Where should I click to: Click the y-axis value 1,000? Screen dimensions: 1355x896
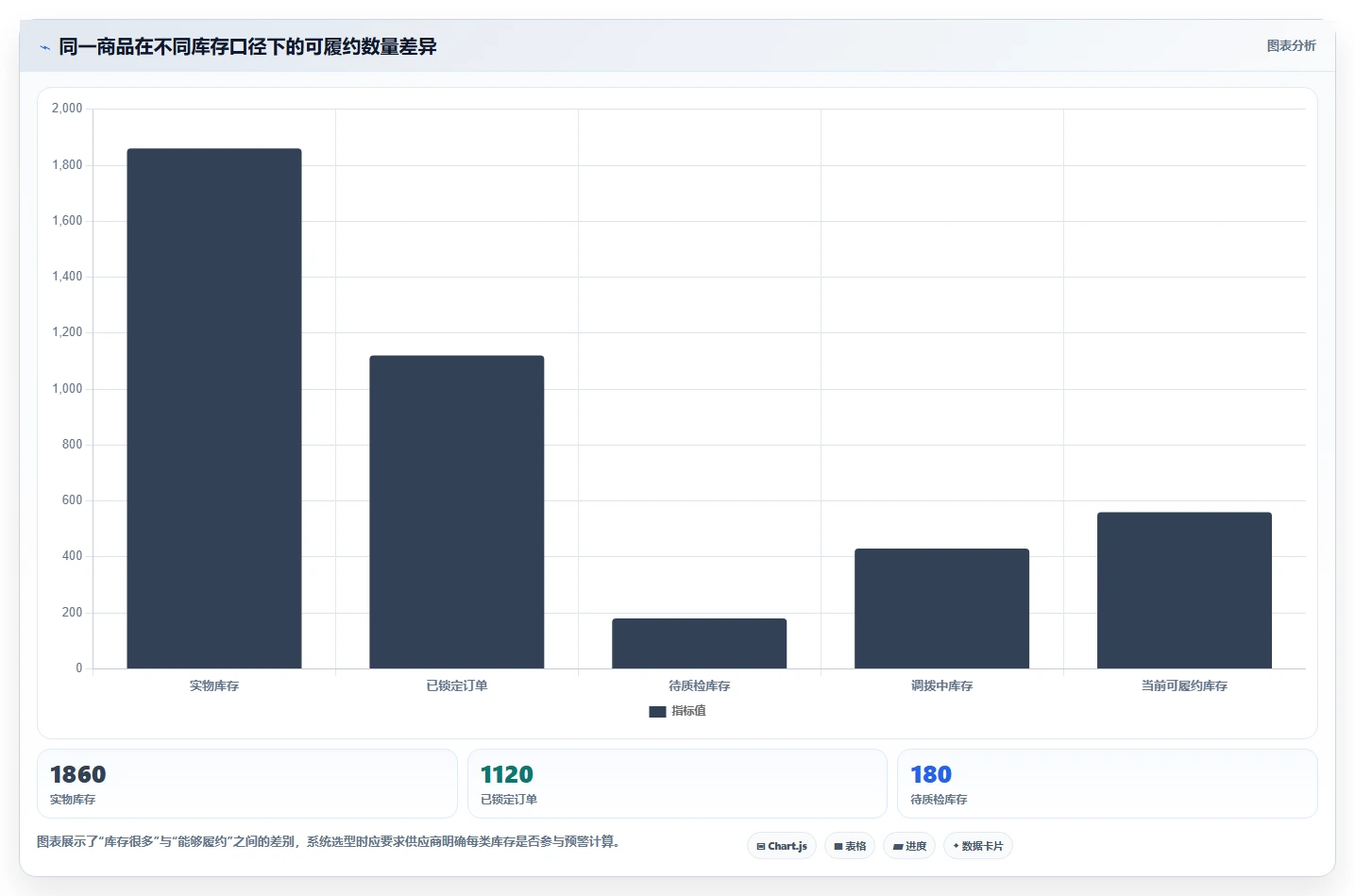[x=67, y=388]
